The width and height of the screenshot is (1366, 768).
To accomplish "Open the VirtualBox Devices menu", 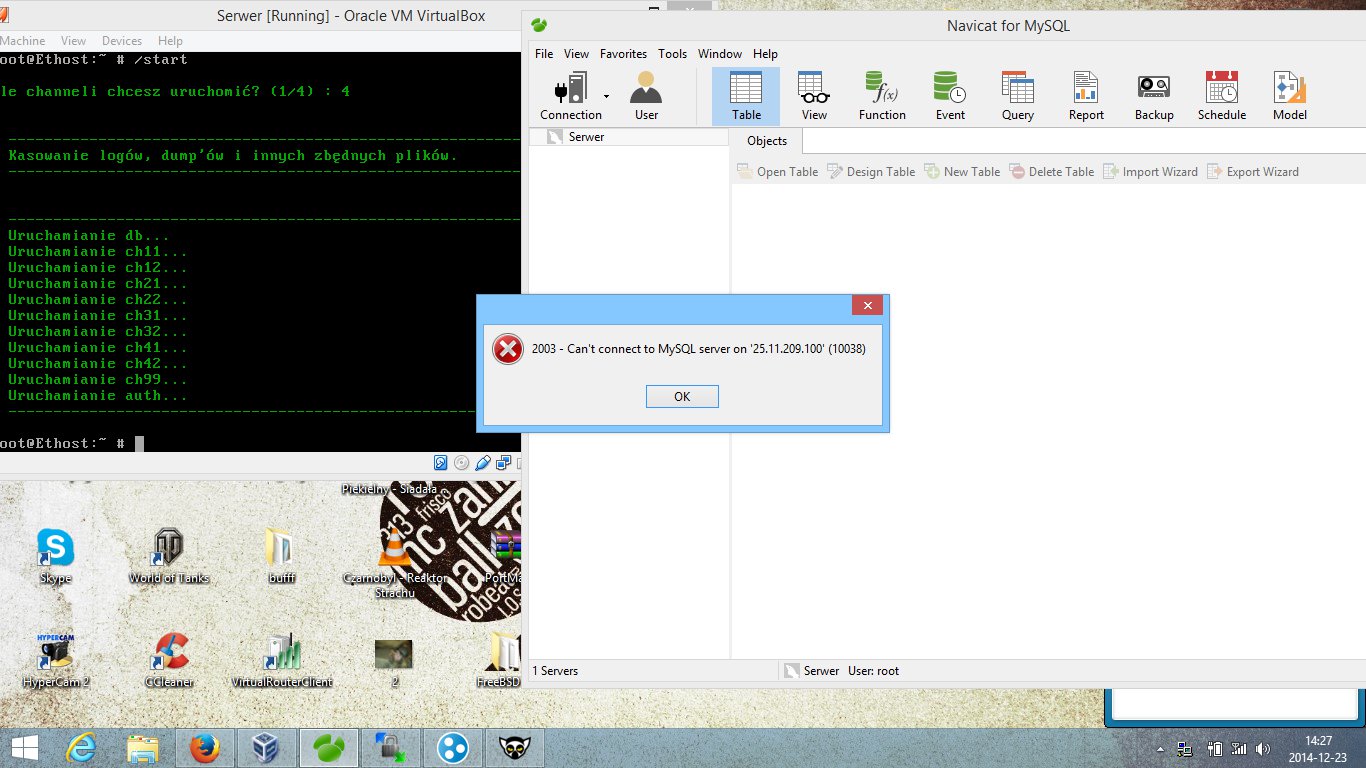I will click(x=122, y=41).
